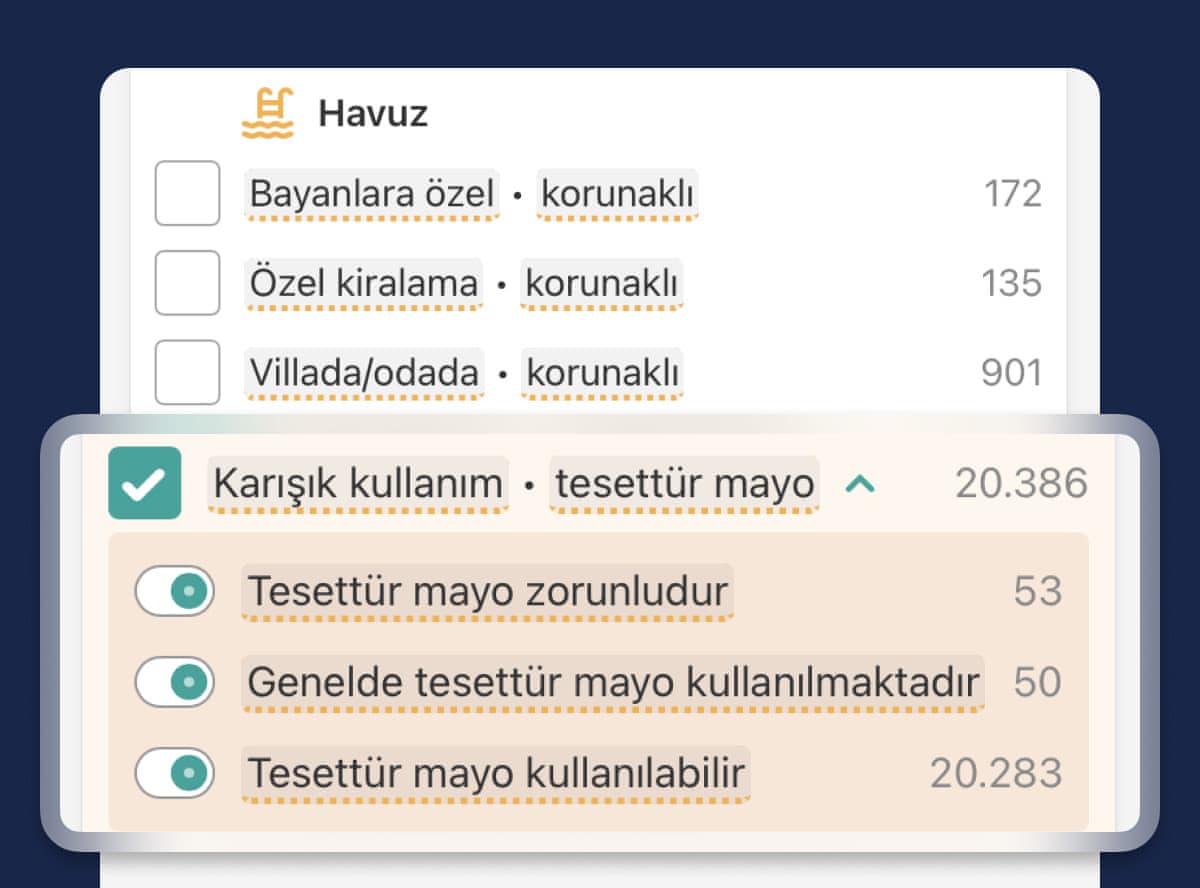1200x888 pixels.
Task: Check the Bayanlara özel checkbox
Action: pyautogui.click(x=187, y=193)
